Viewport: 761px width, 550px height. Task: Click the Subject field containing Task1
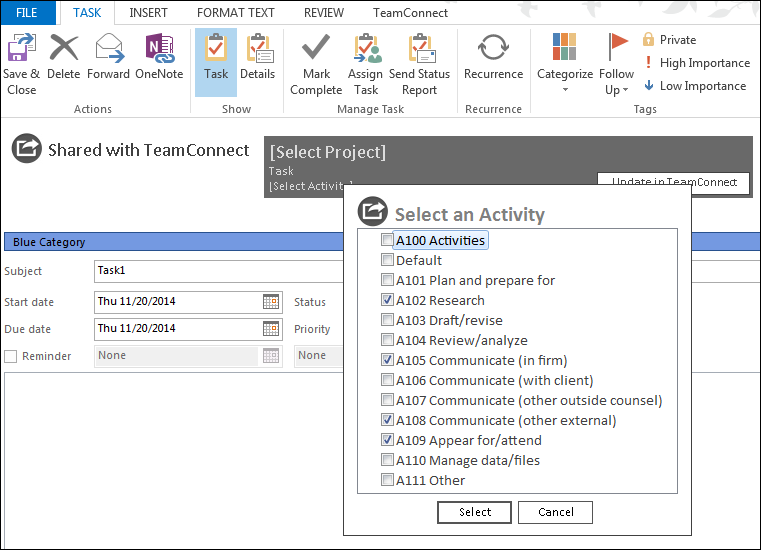[x=218, y=271]
